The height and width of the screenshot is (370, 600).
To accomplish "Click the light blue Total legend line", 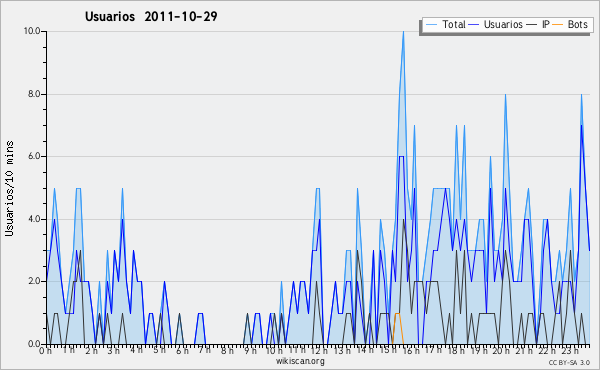I will point(431,25).
